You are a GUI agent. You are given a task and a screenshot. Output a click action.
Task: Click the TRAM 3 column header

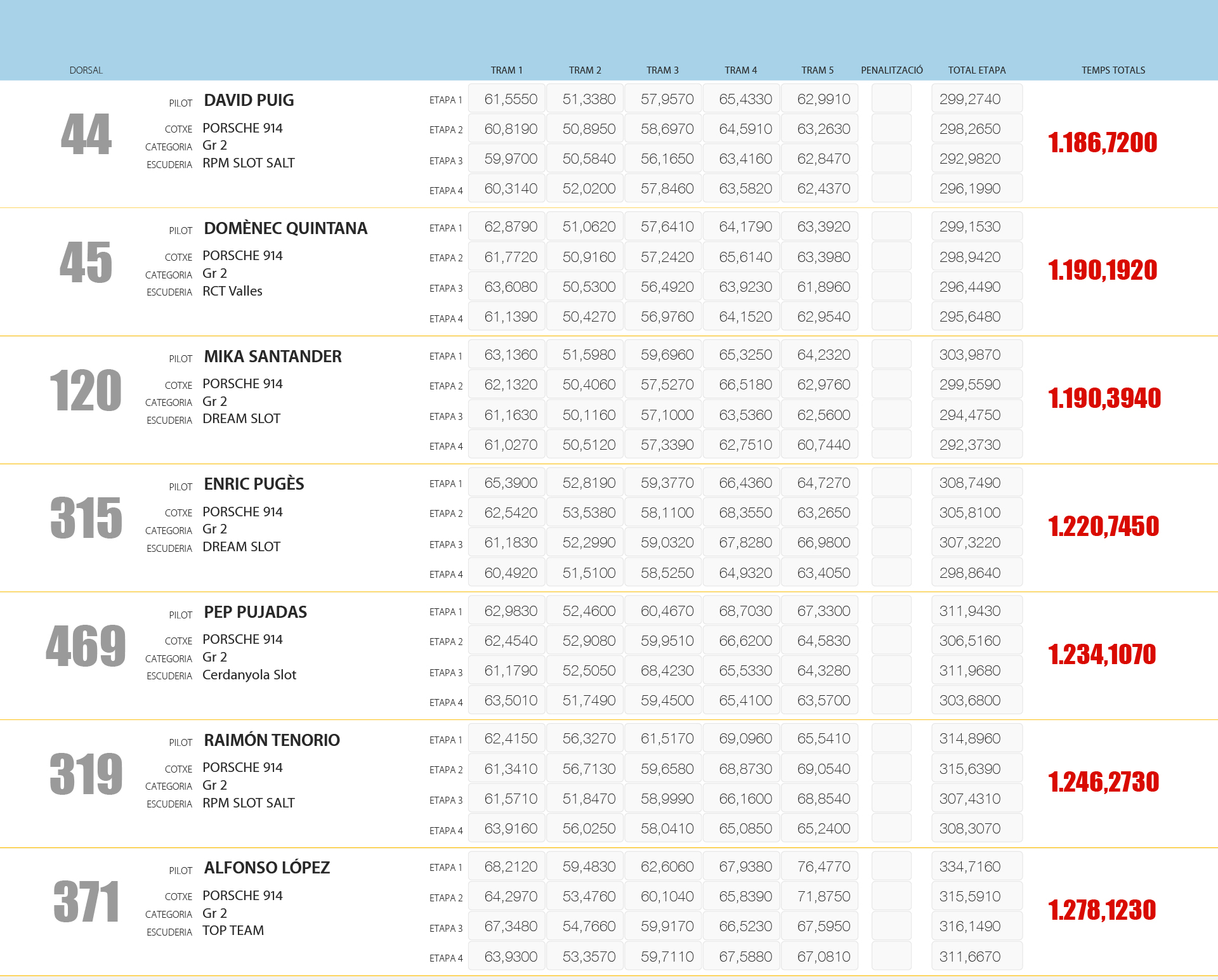[x=662, y=70]
